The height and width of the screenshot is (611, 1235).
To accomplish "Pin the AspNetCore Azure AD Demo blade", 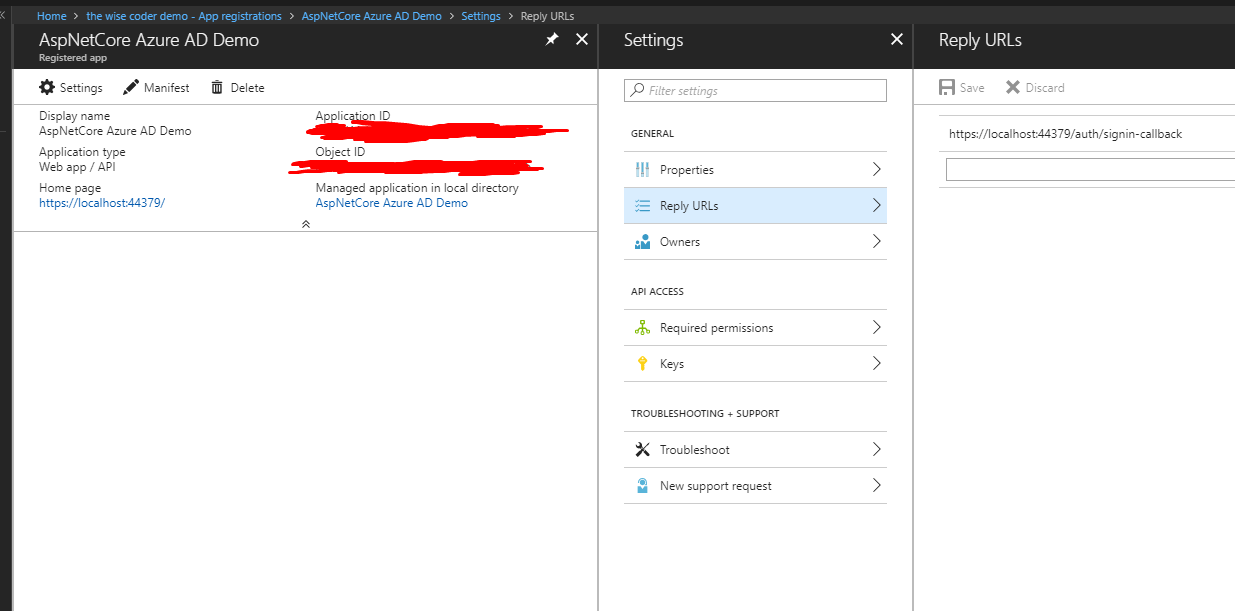I will (552, 39).
